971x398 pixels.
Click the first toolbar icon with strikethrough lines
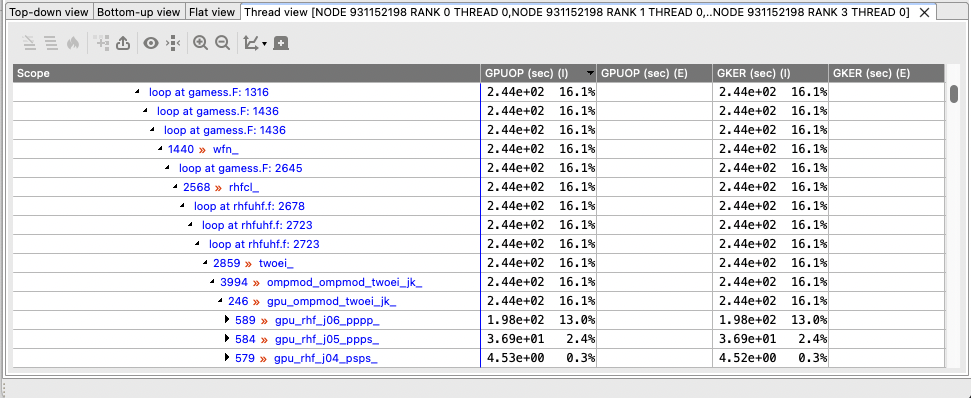pyautogui.click(x=28, y=43)
